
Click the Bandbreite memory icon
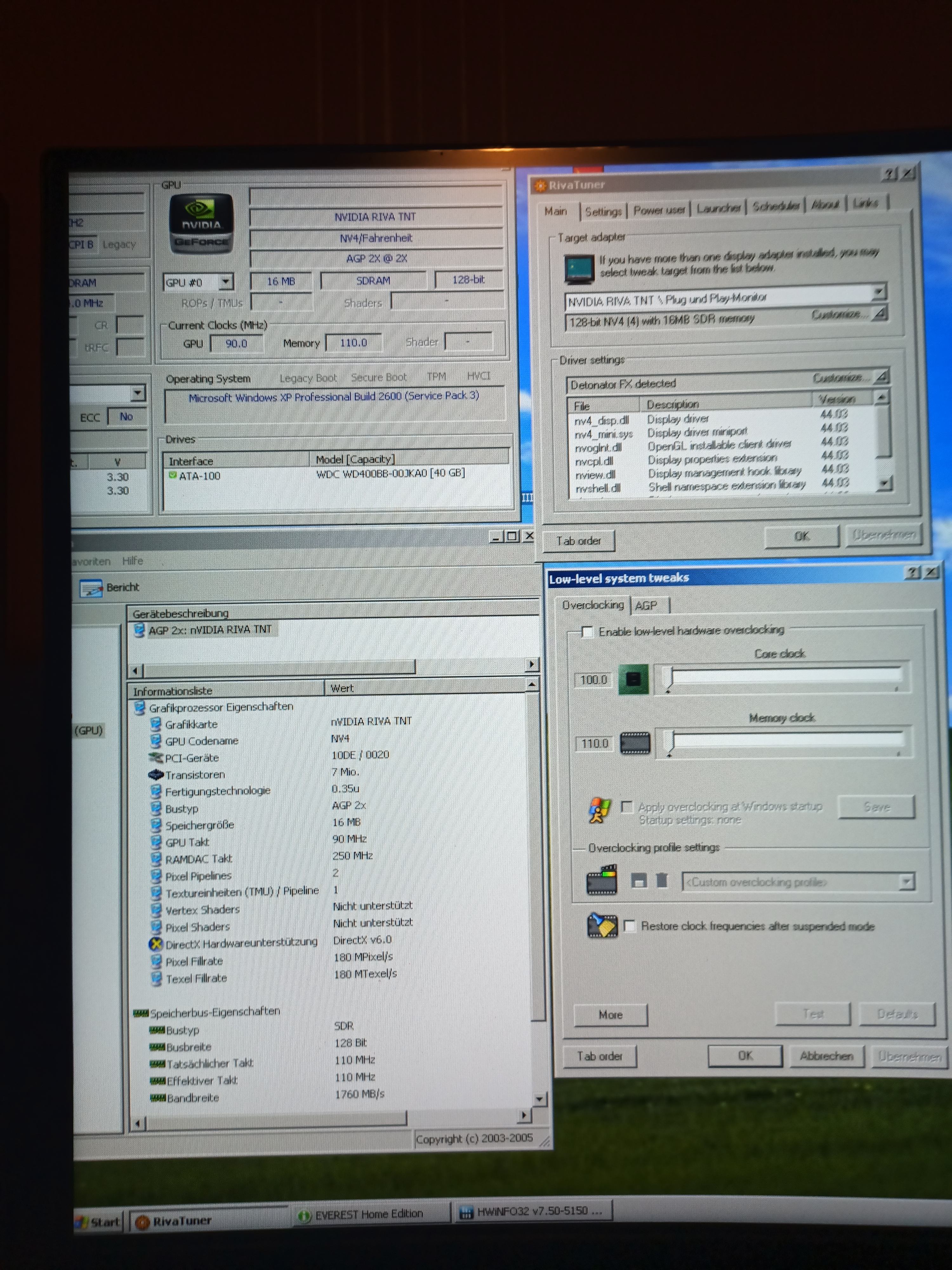pos(158,1098)
